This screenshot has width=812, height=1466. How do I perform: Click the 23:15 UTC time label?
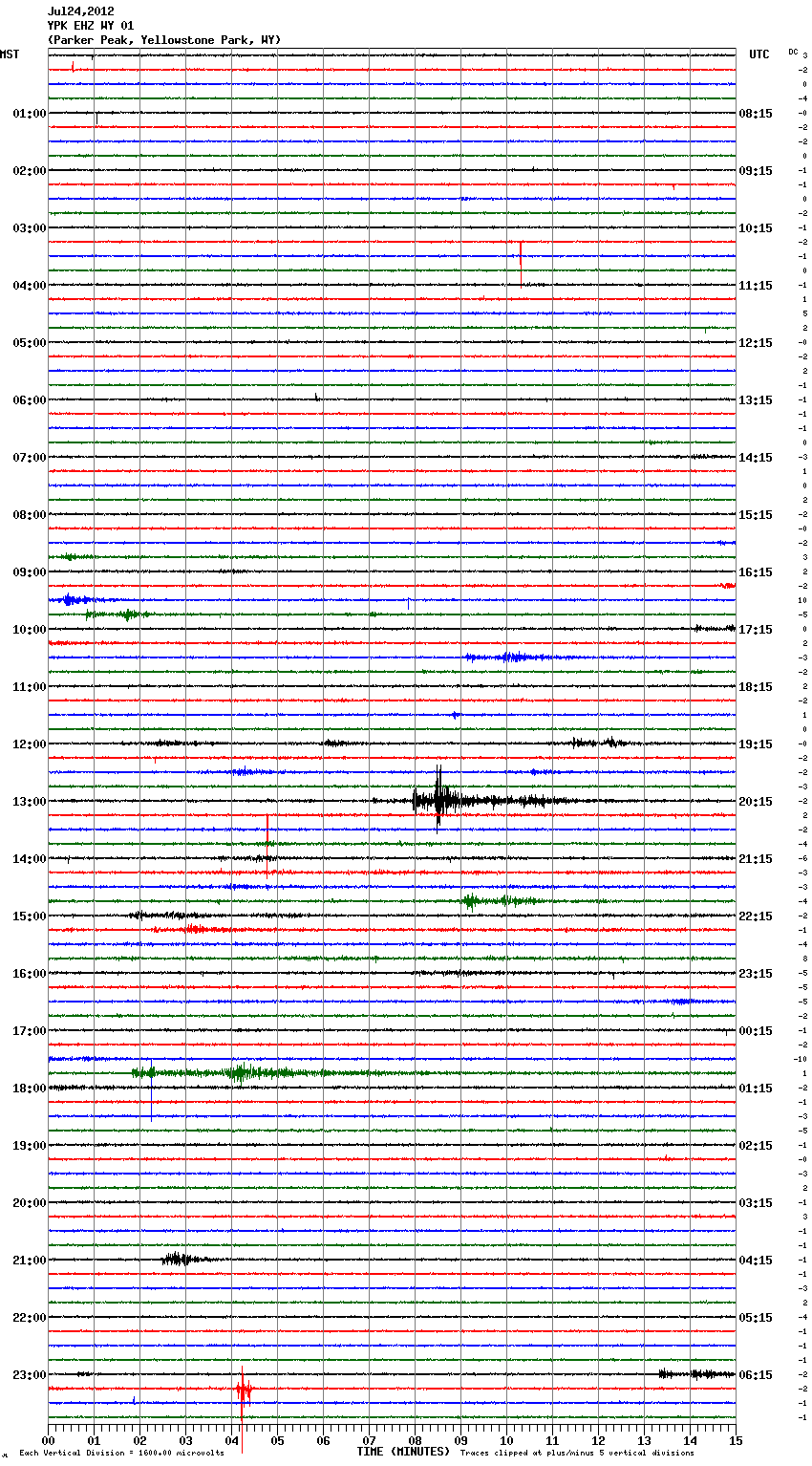pos(756,974)
